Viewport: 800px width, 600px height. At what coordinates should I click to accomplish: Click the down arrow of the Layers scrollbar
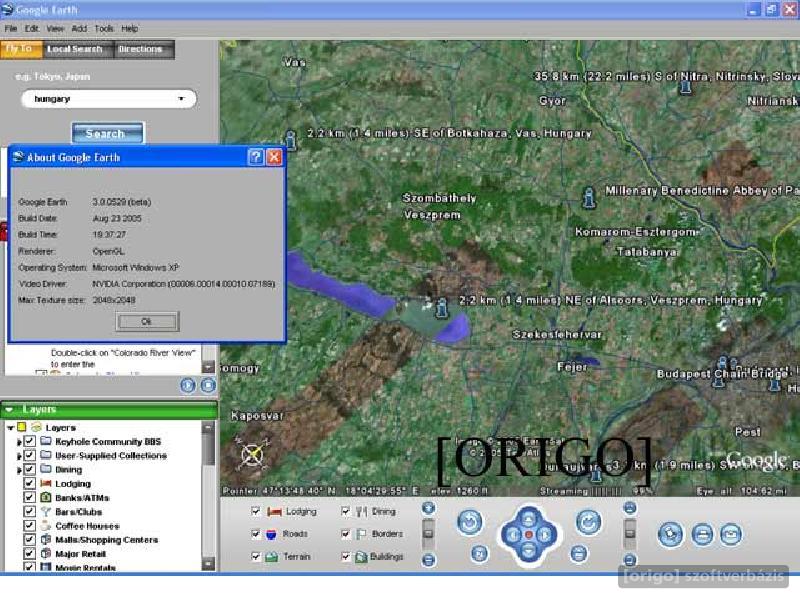tap(208, 563)
